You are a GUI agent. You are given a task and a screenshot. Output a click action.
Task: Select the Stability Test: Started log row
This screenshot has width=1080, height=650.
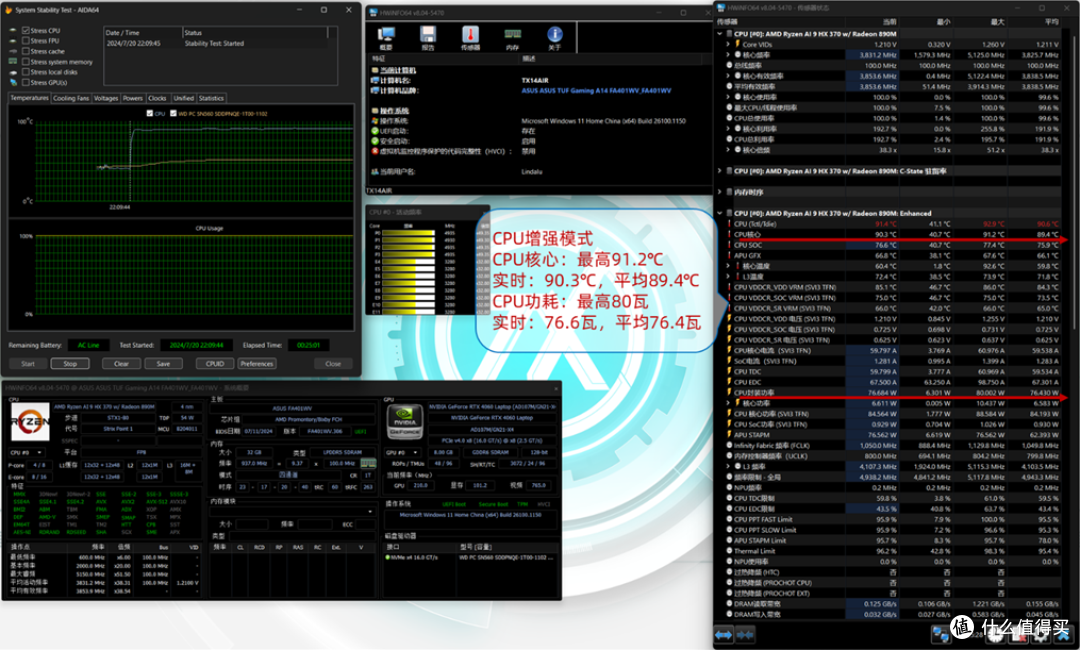tap(217, 43)
